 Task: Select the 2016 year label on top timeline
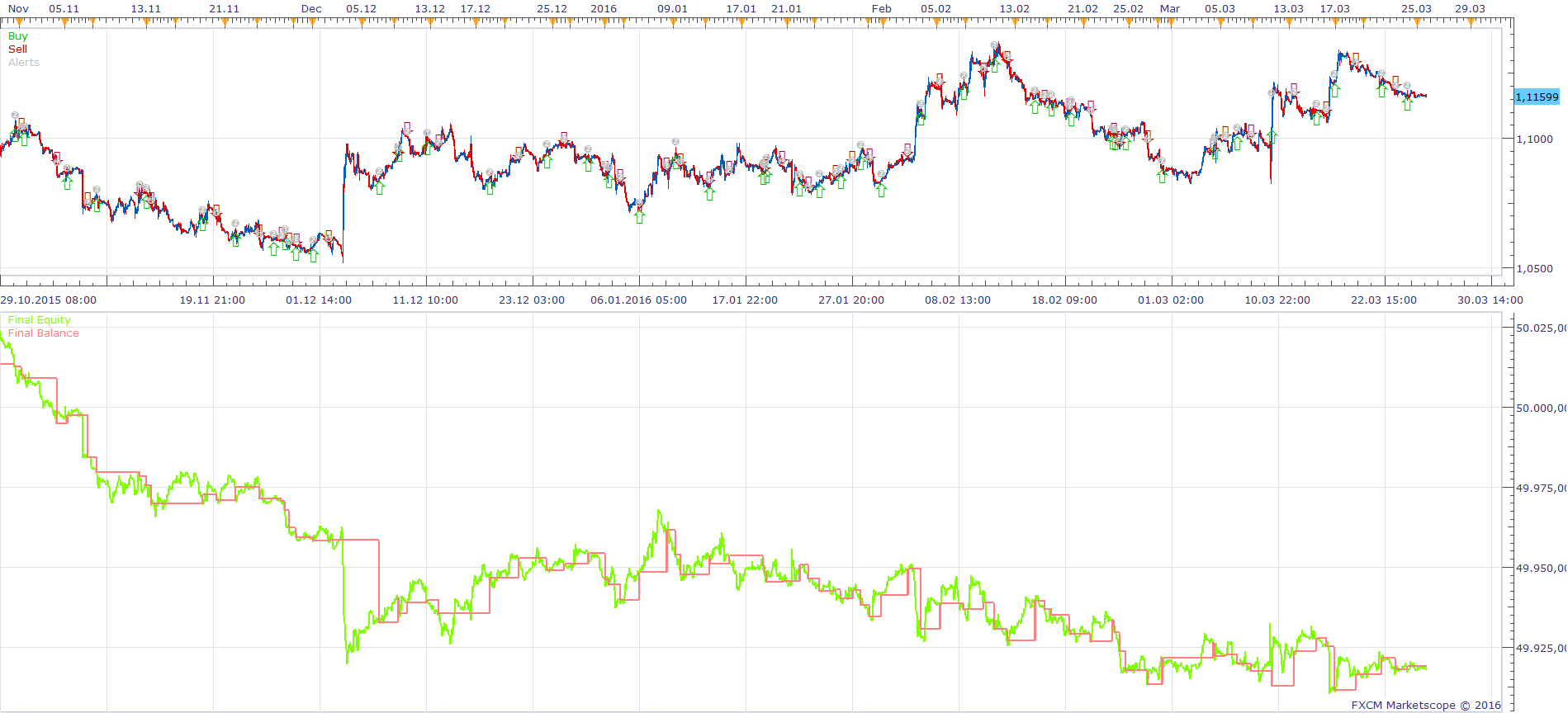pyautogui.click(x=604, y=9)
